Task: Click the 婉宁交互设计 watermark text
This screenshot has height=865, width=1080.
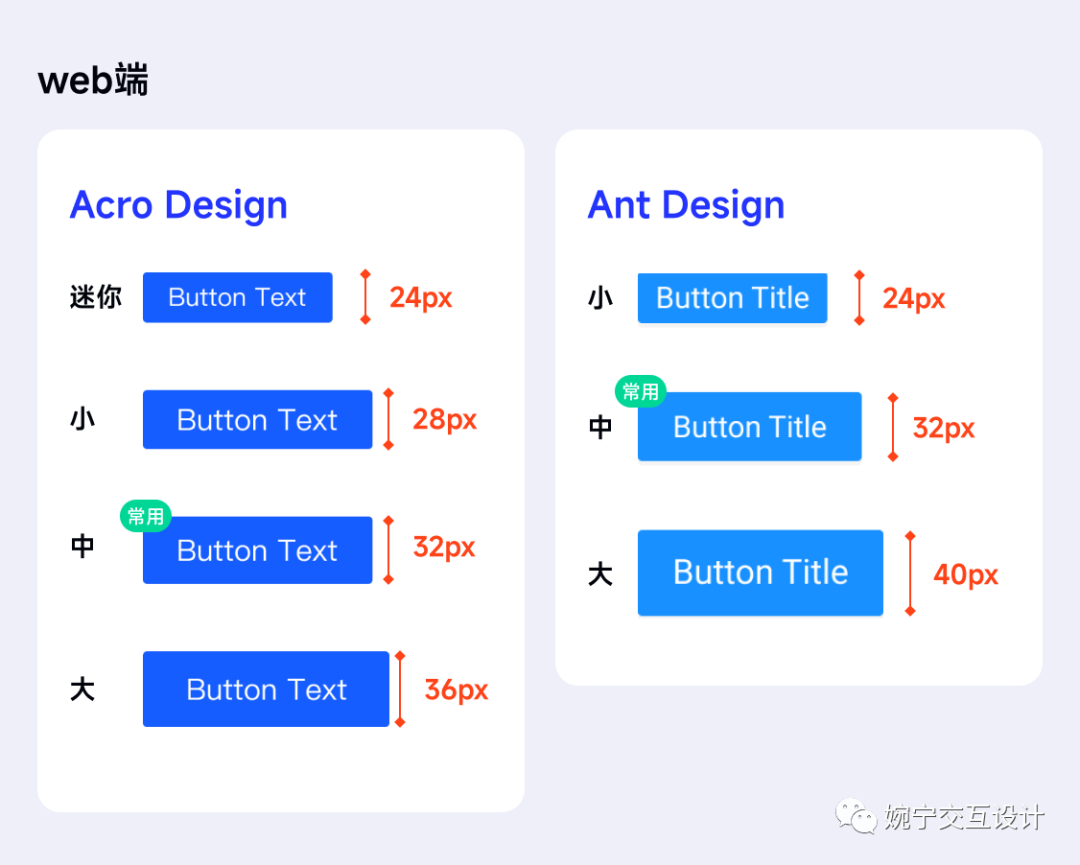Action: (964, 817)
